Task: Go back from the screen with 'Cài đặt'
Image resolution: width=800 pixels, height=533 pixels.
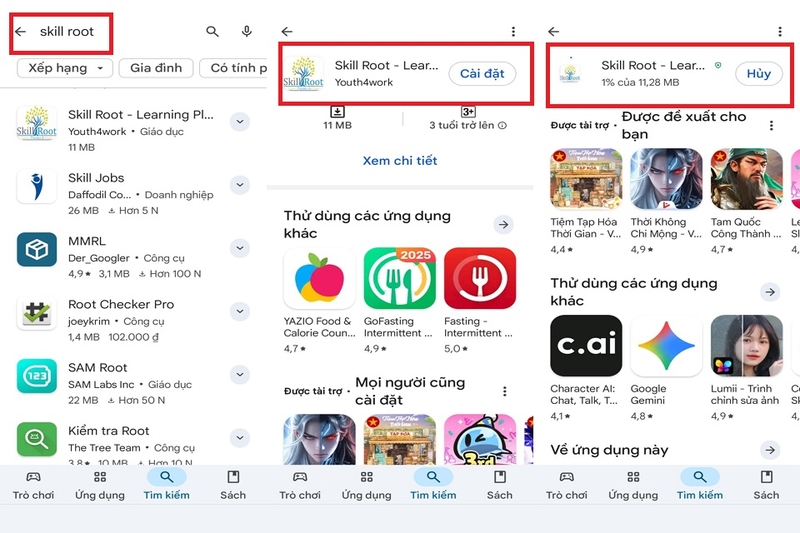Action: (x=287, y=32)
